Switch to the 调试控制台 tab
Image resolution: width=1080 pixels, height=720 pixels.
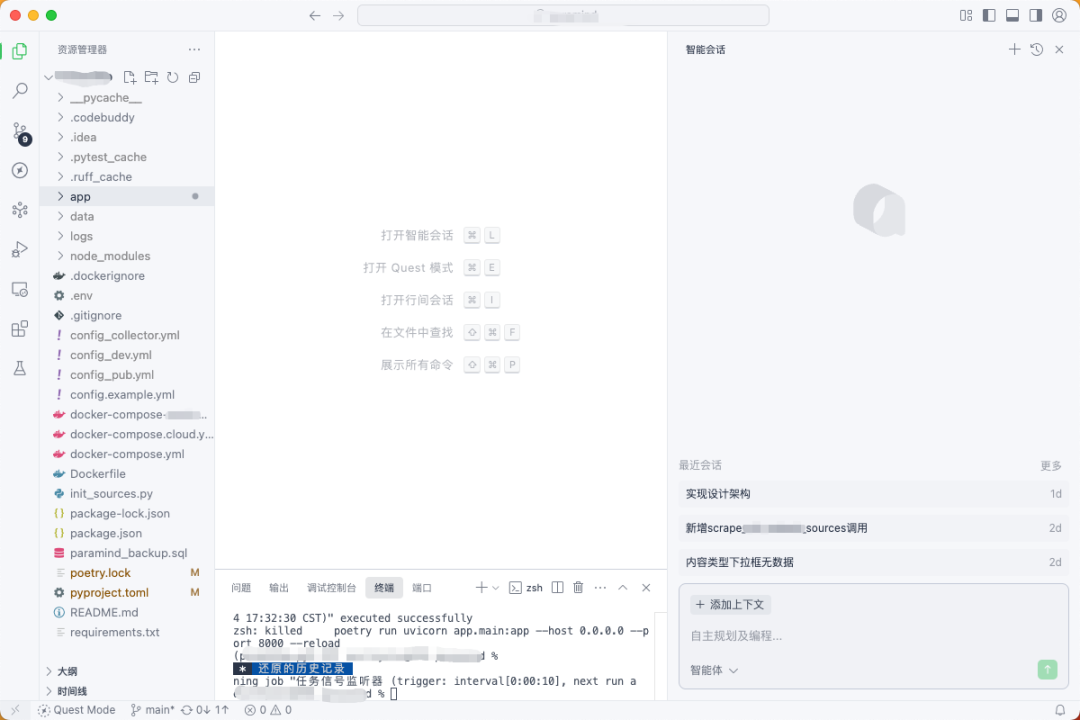[331, 587]
